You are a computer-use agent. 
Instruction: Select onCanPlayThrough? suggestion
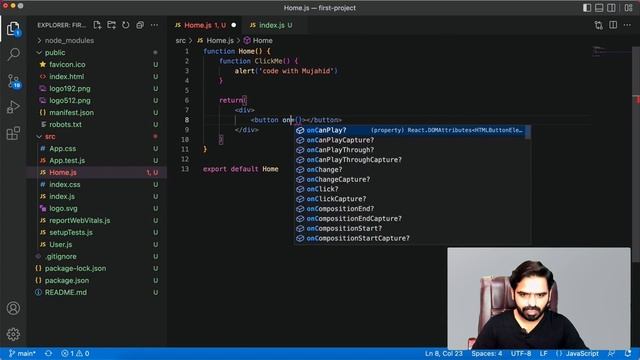pyautogui.click(x=410, y=150)
